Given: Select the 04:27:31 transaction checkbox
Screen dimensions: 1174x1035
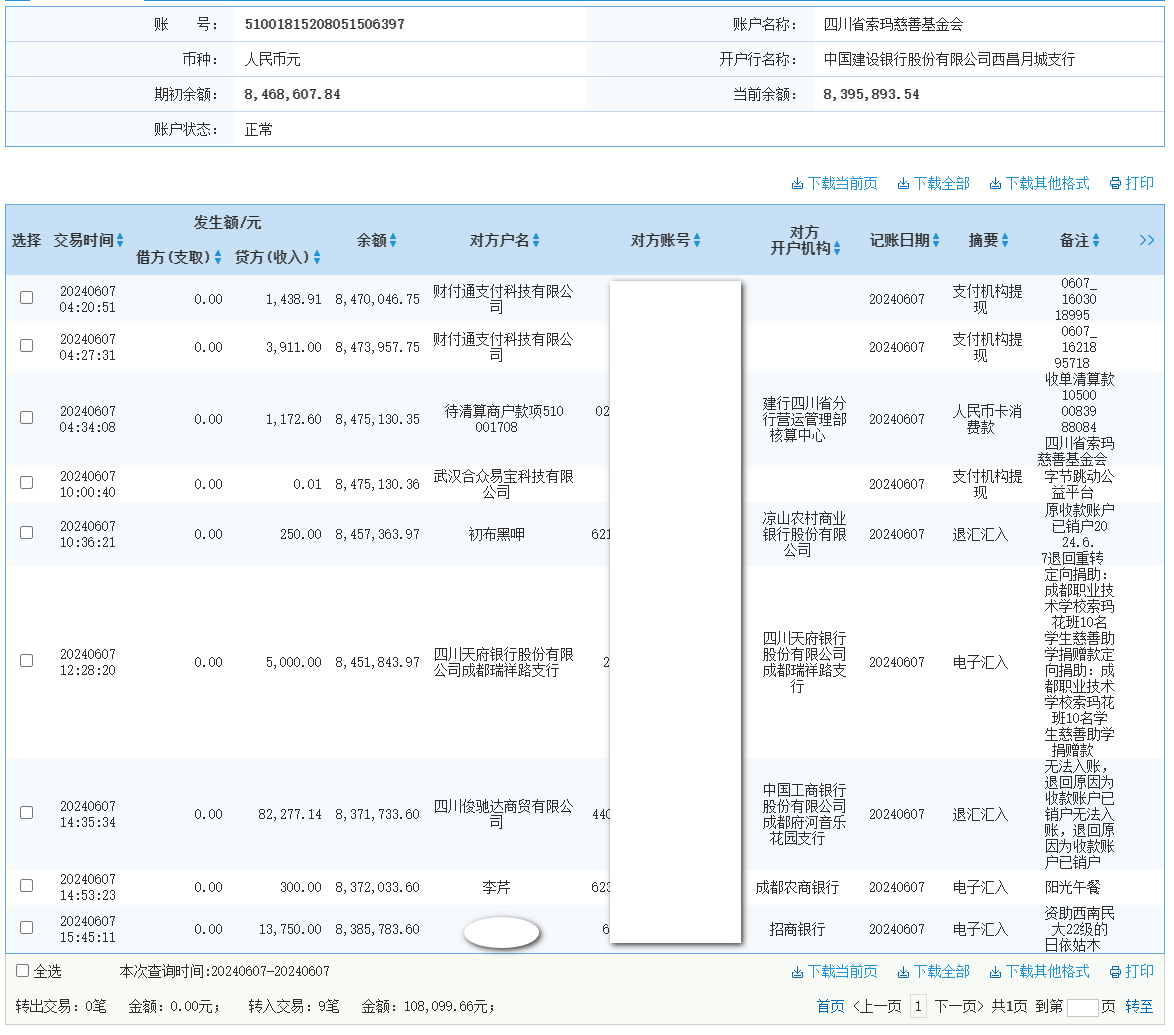Looking at the screenshot, I should tap(26, 345).
